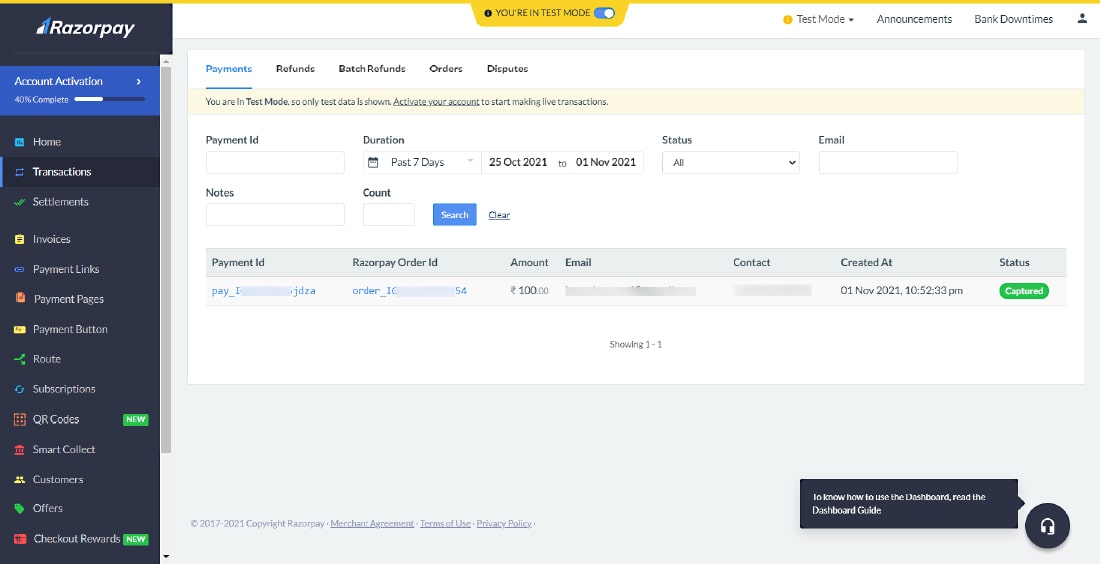Open the Privacy Policy footer link
Image resolution: width=1100 pixels, height=564 pixels.
(x=504, y=523)
